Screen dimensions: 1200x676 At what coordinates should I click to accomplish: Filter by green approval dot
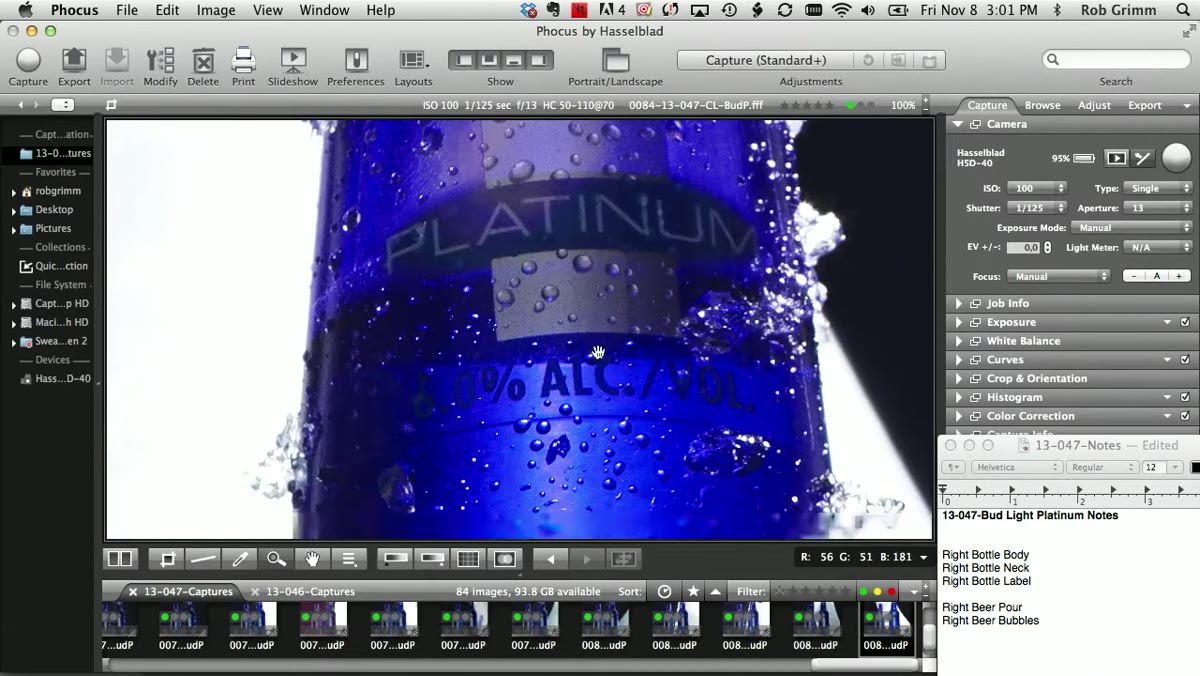864,592
